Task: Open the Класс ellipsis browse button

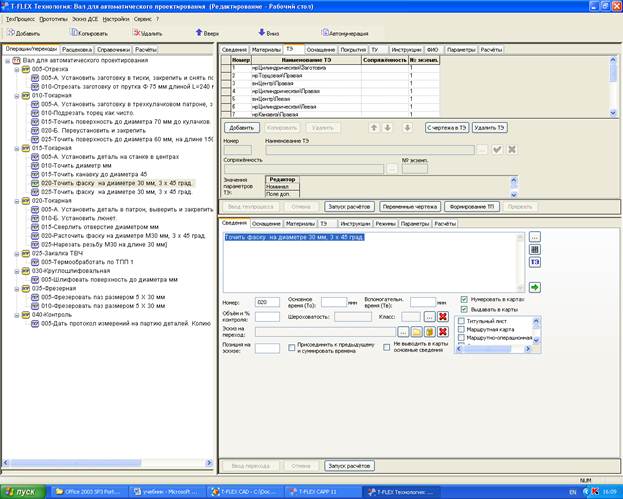Action: [x=430, y=317]
